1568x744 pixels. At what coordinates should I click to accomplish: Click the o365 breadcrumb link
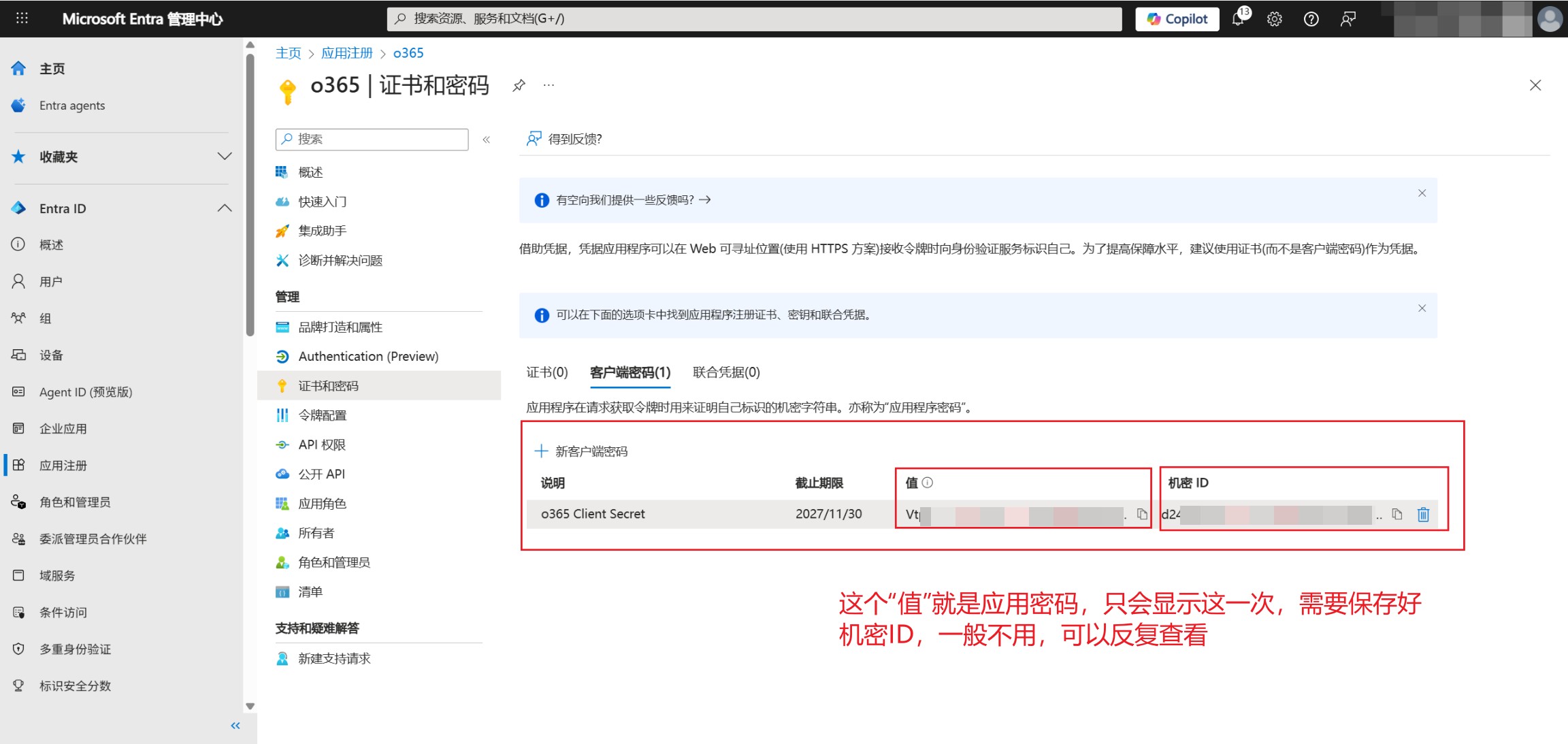click(x=408, y=53)
